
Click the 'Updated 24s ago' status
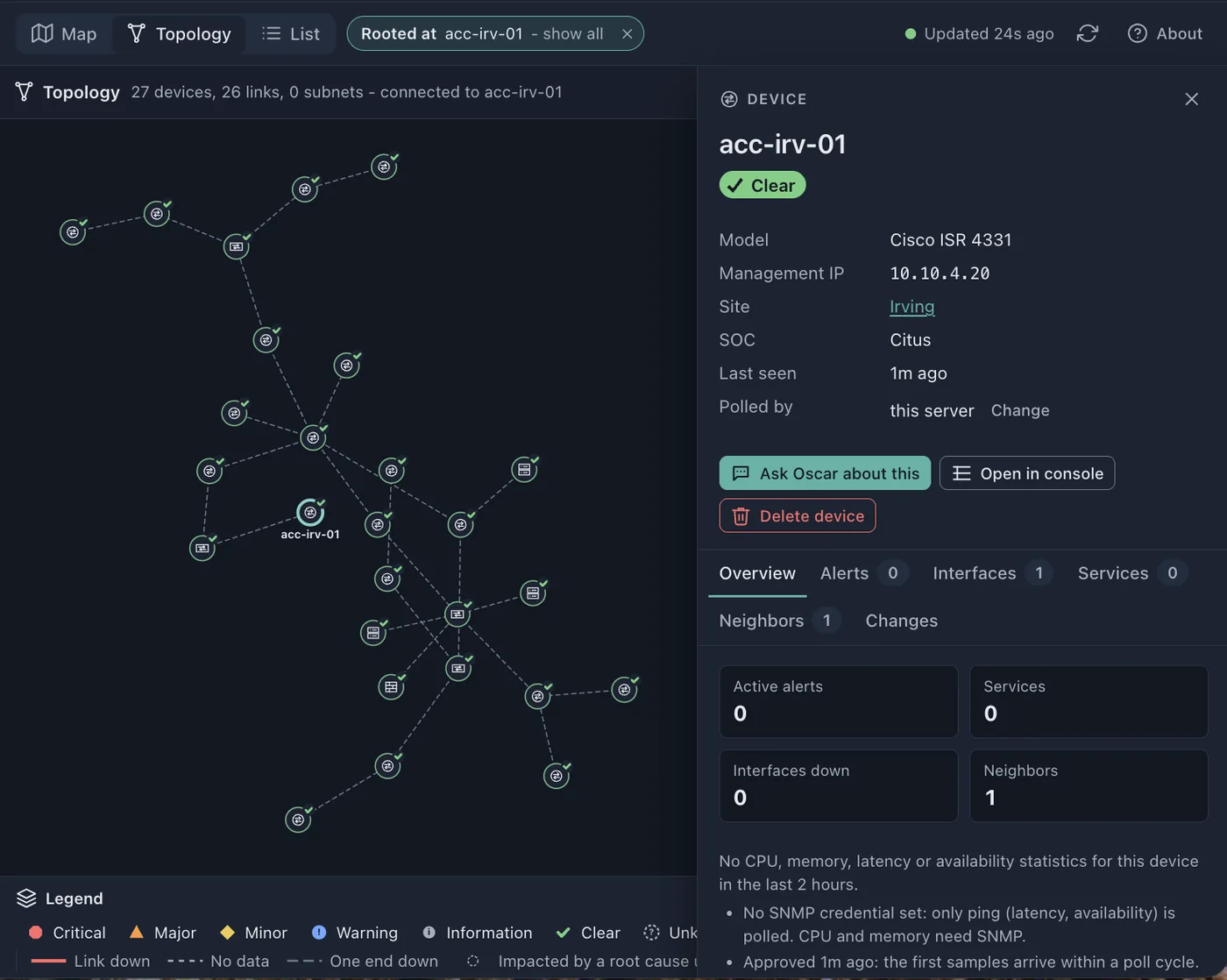click(x=980, y=34)
